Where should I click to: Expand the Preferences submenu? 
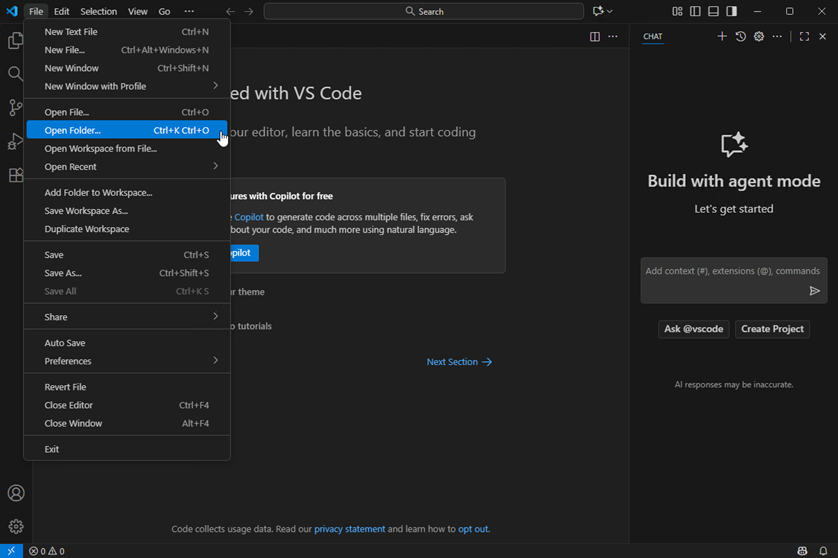[127, 361]
